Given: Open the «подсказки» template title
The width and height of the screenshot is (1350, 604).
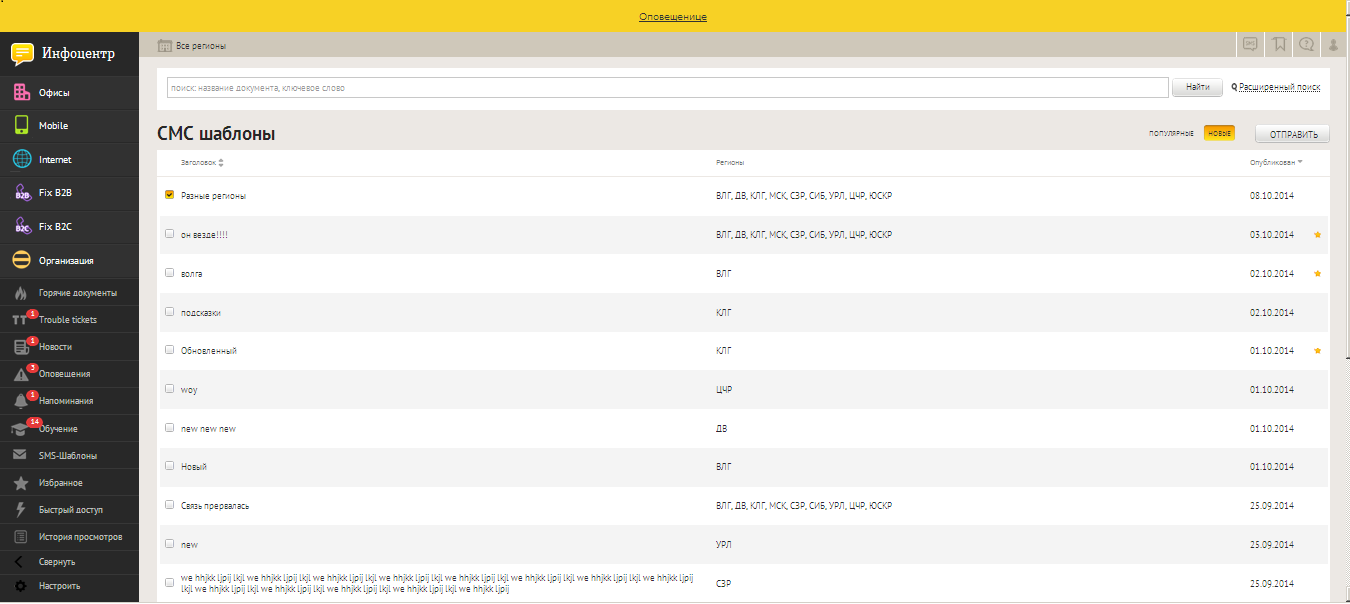Looking at the screenshot, I should [x=201, y=312].
